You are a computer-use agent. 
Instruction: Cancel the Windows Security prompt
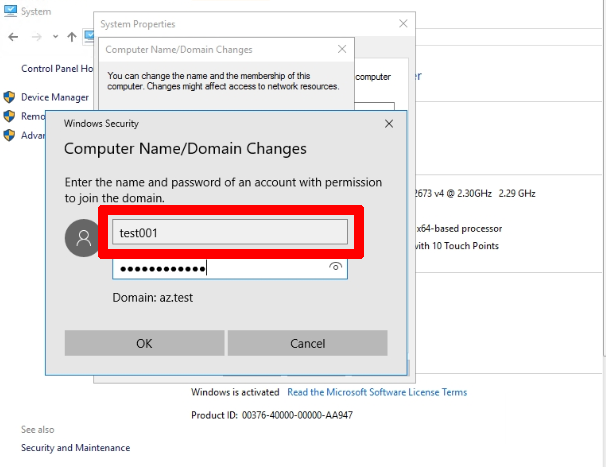tap(307, 343)
